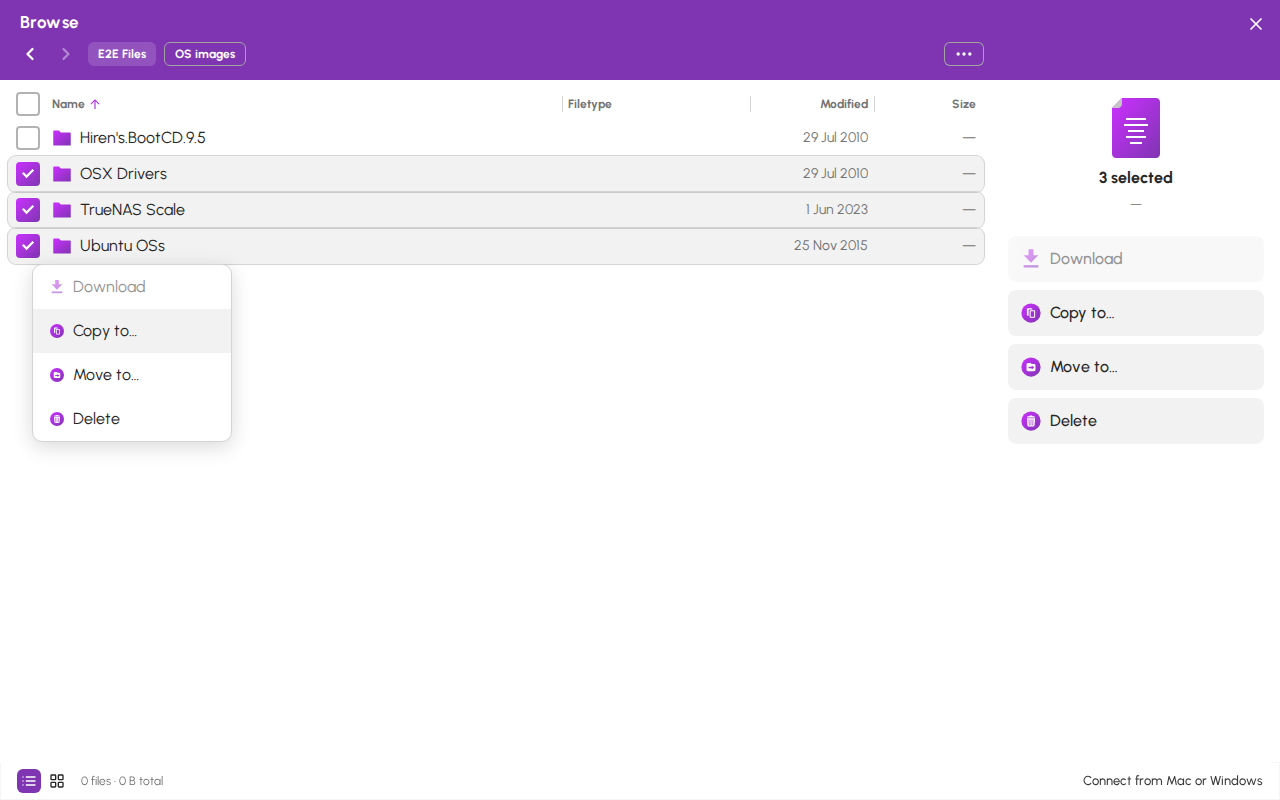This screenshot has width=1280, height=800.
Task: Check the Hiren's.BootCD.9.5 checkbox
Action: pos(28,138)
